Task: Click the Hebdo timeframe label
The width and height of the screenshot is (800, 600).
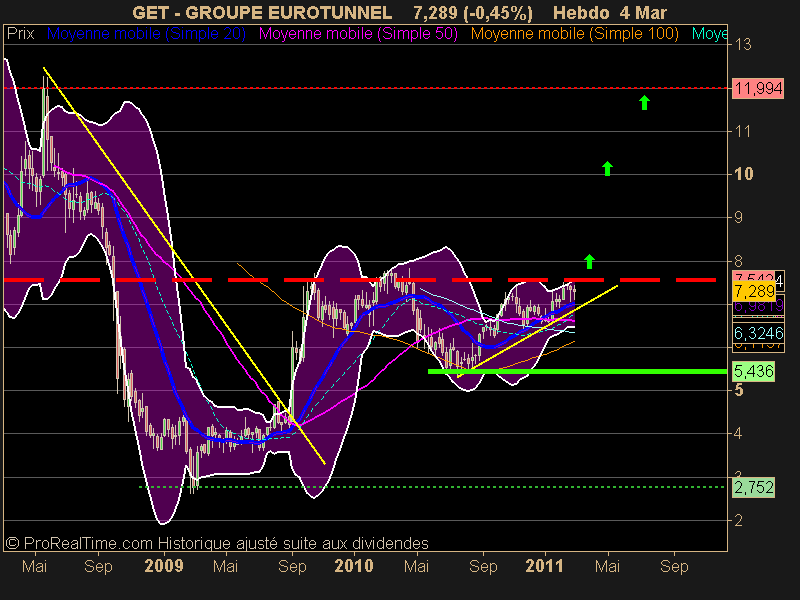Action: pyautogui.click(x=581, y=12)
